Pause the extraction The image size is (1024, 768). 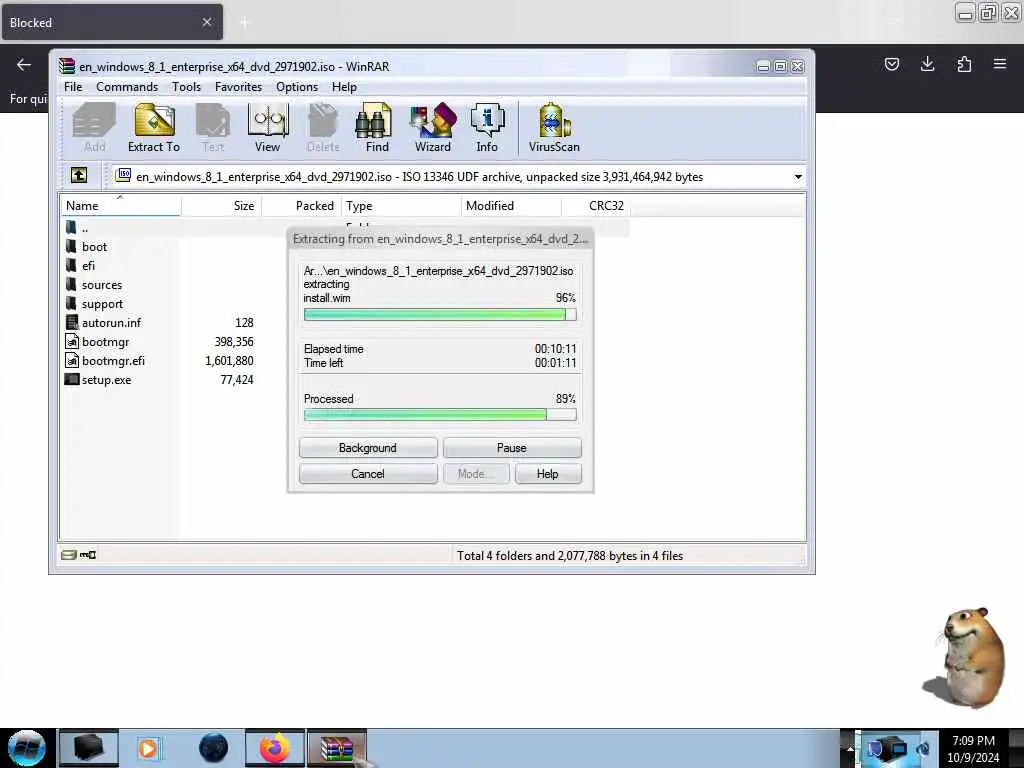(512, 448)
